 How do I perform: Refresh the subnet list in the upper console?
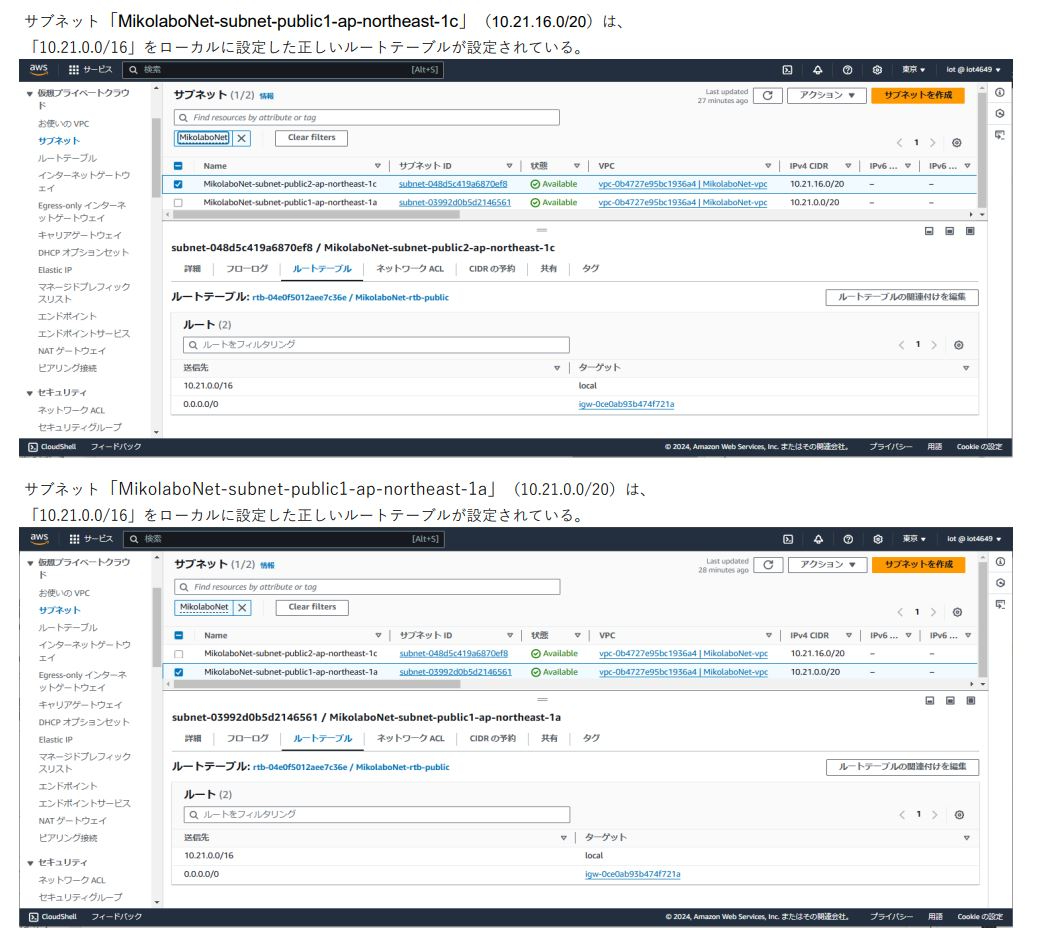[768, 95]
